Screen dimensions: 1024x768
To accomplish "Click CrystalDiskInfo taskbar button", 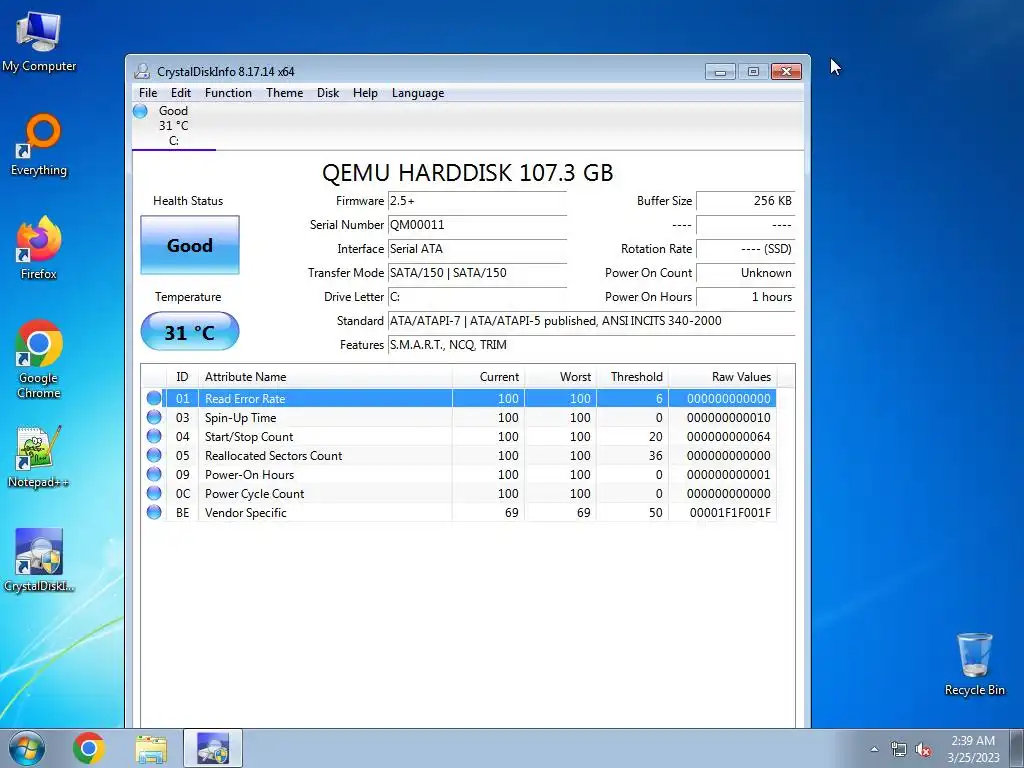I will tap(213, 748).
